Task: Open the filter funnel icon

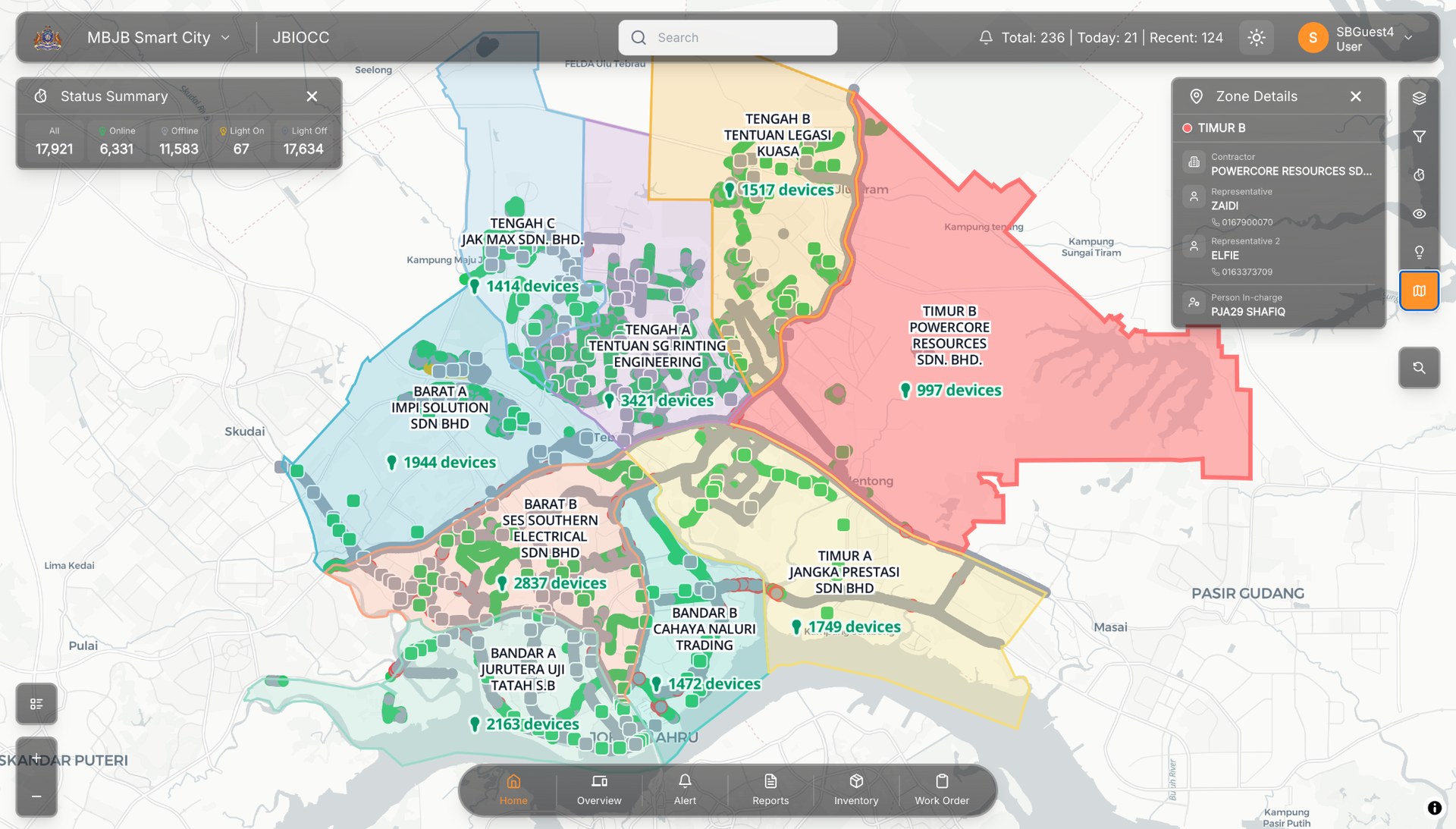Action: (1419, 137)
